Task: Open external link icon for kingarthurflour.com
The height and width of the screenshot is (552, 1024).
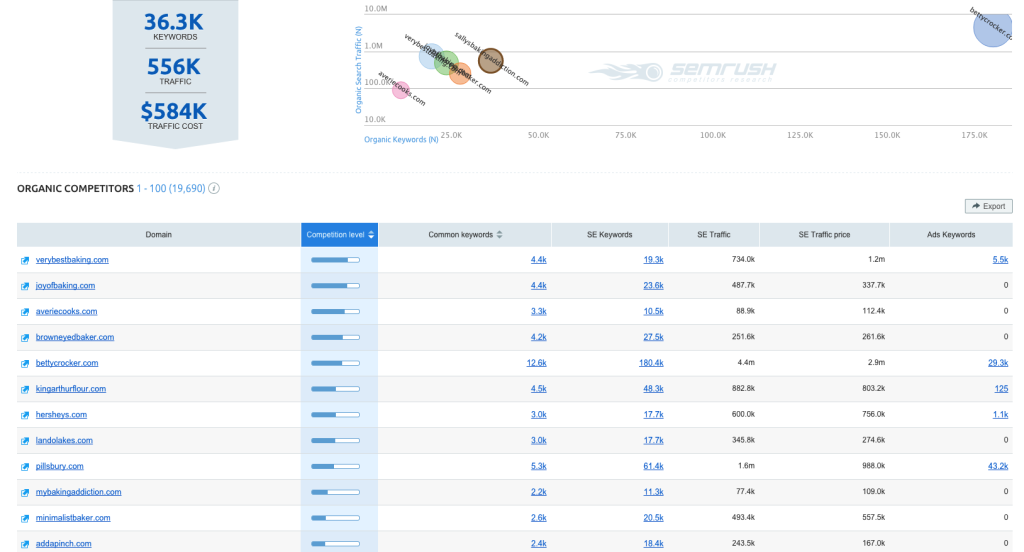Action: (x=25, y=389)
